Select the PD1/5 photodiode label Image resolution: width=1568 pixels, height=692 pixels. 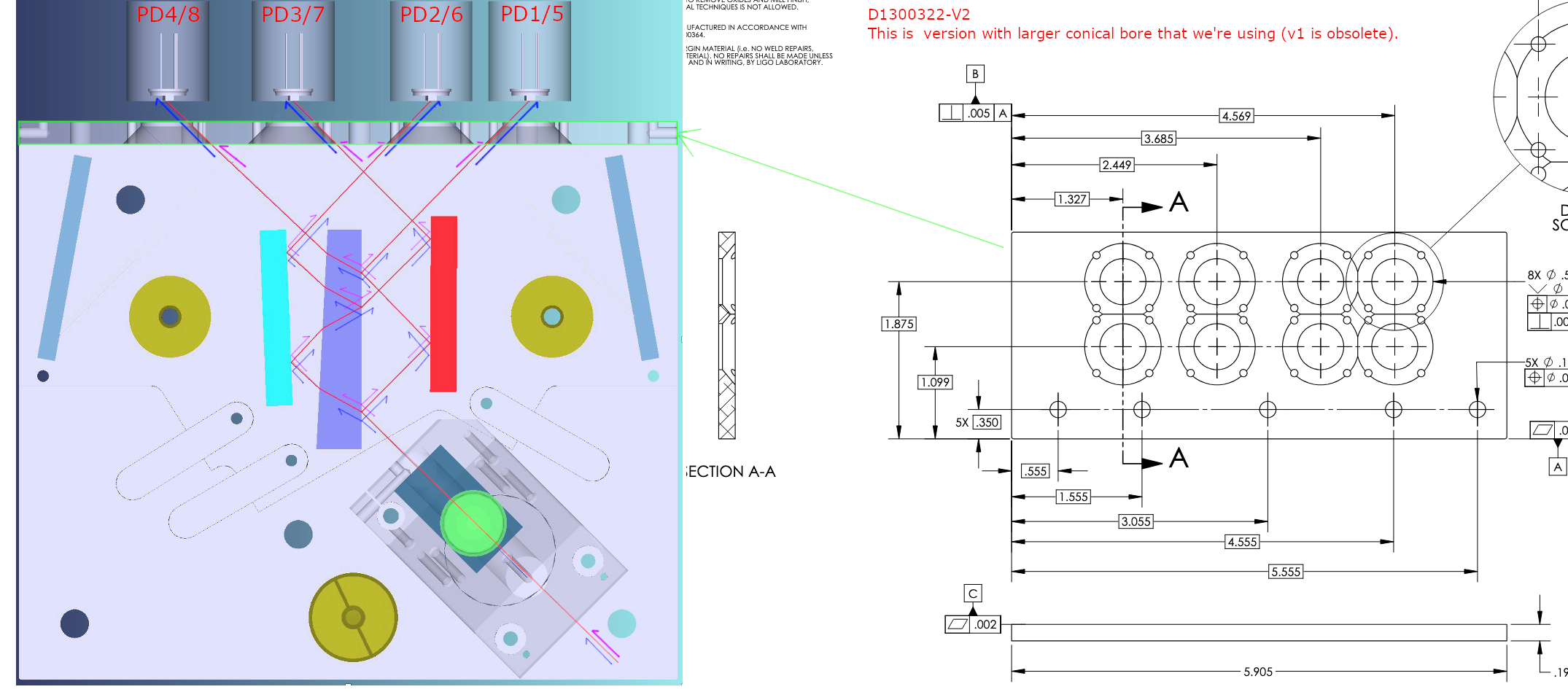[x=532, y=15]
